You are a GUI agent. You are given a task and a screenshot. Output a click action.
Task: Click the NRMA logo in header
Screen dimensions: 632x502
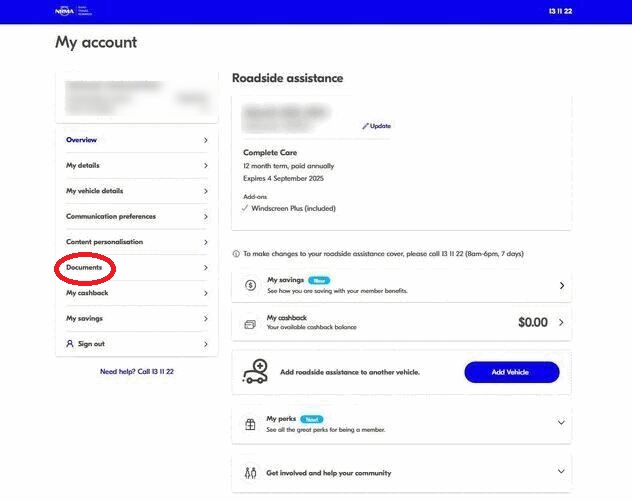(x=67, y=11)
